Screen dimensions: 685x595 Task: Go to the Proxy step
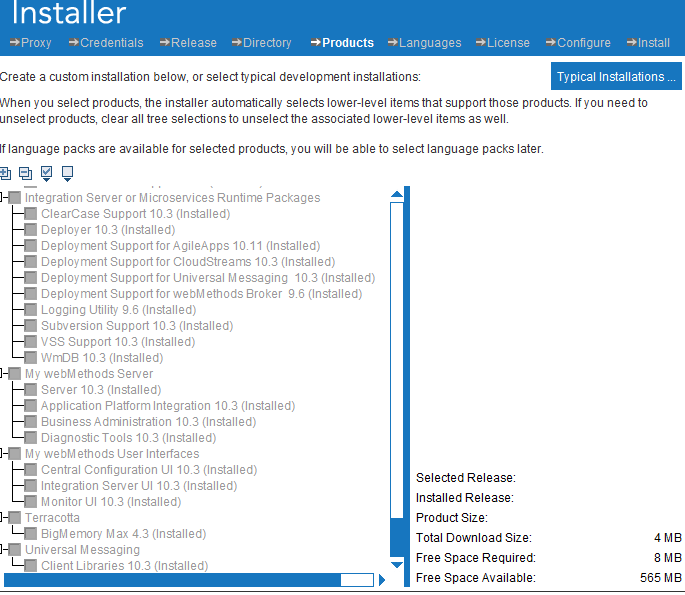coord(30,43)
